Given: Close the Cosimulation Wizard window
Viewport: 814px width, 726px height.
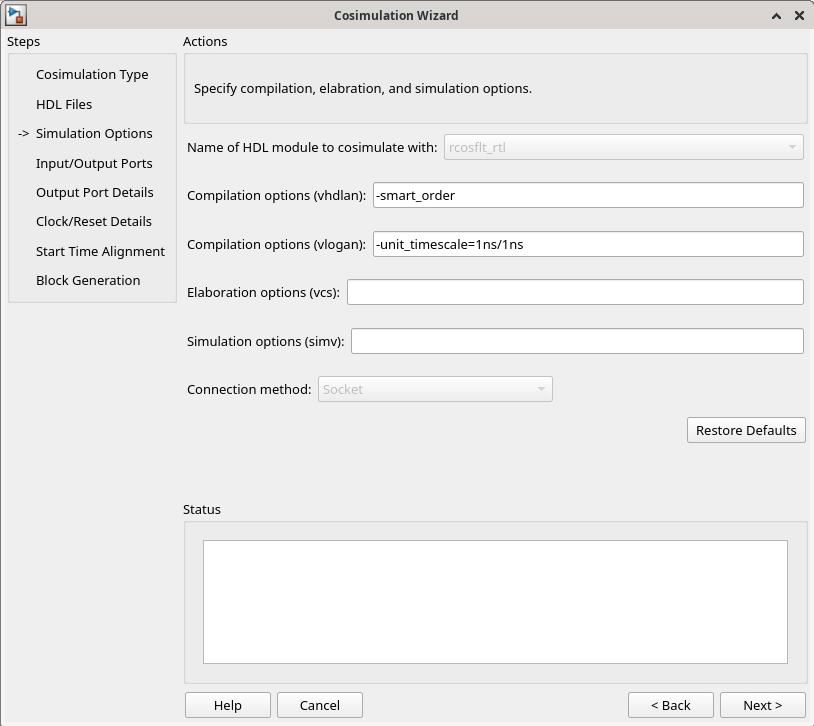Looking at the screenshot, I should click(x=799, y=16).
